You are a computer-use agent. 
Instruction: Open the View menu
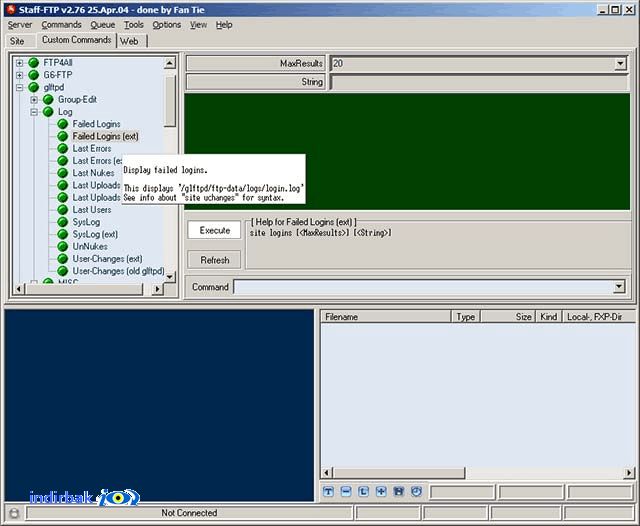point(198,25)
